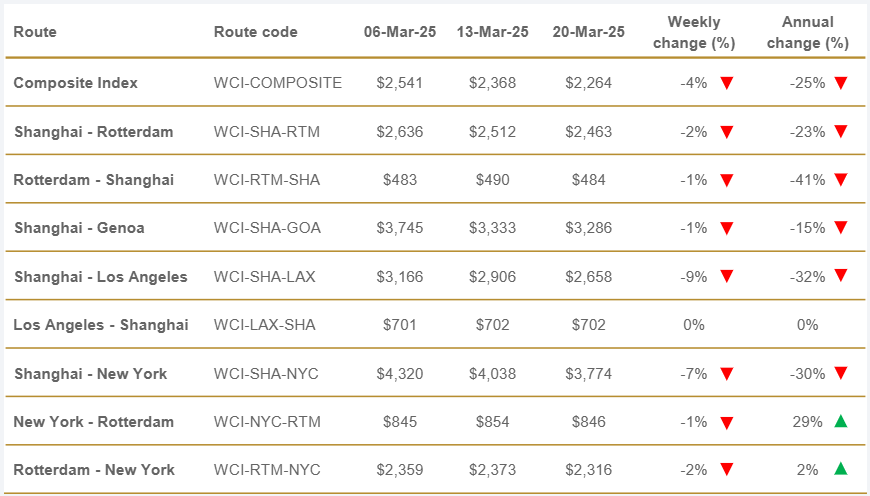Click the Annual change (%) header

(809, 32)
